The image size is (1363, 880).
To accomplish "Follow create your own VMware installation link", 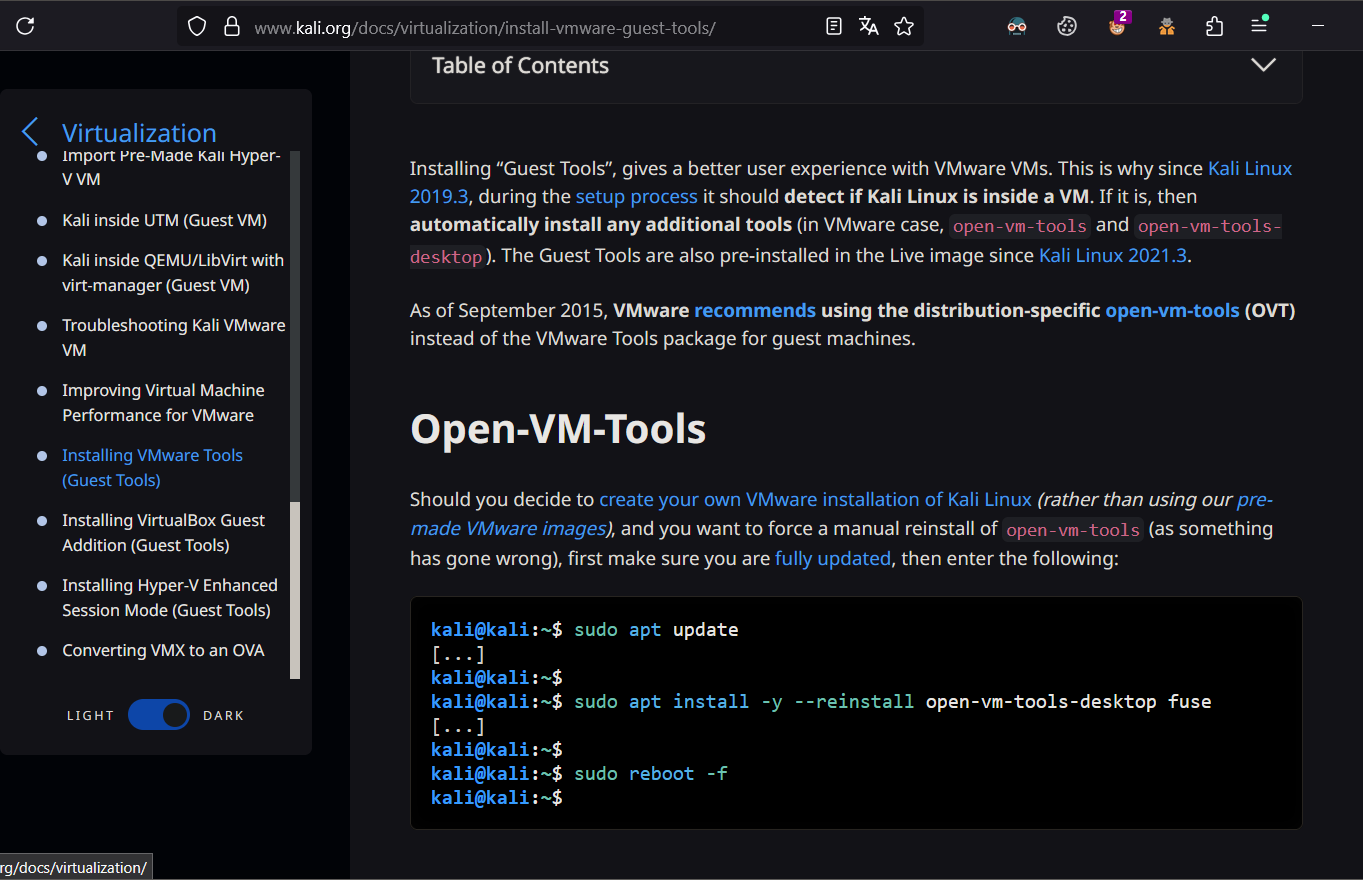I will (815, 499).
